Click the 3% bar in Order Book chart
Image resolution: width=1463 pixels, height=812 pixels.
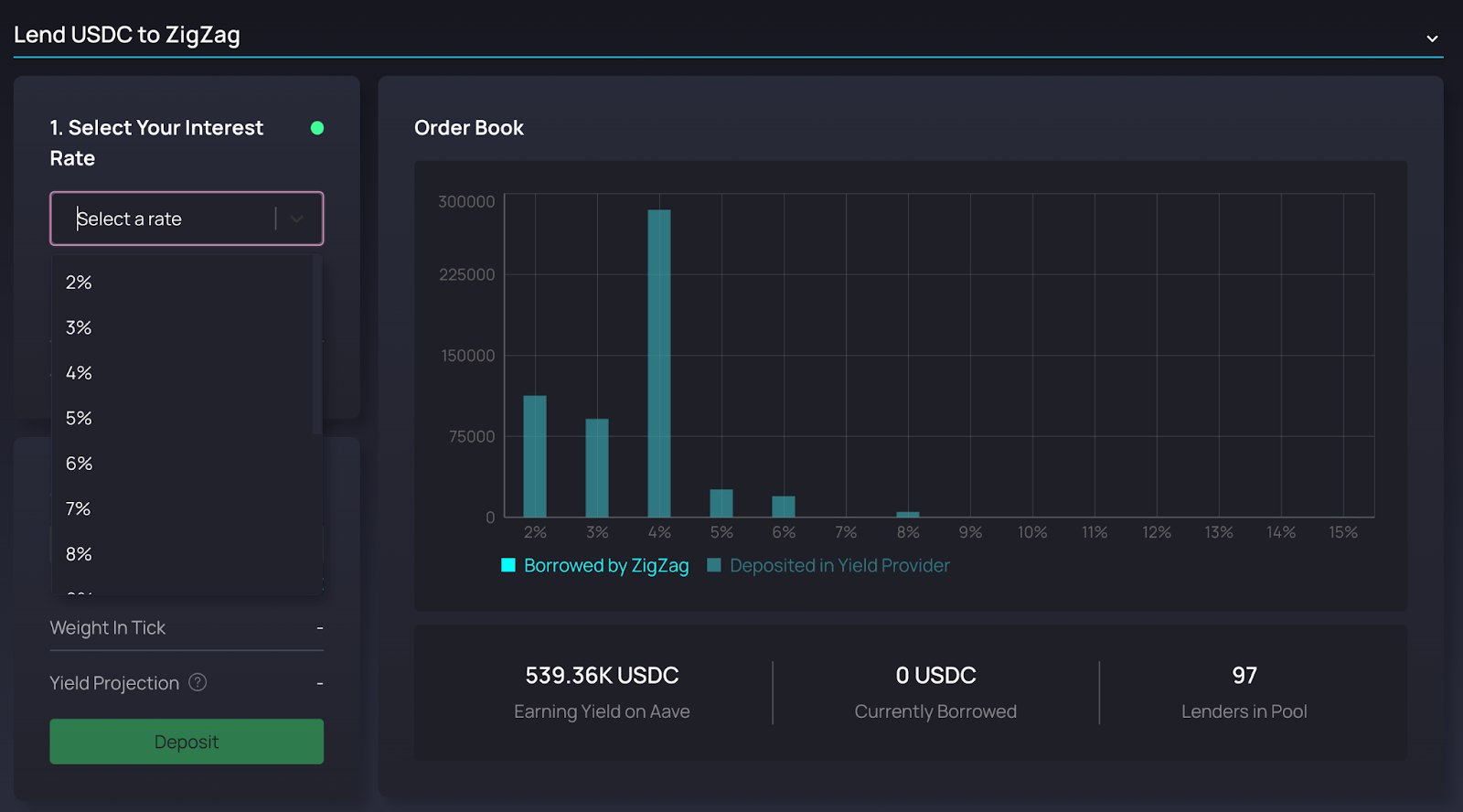coord(597,468)
